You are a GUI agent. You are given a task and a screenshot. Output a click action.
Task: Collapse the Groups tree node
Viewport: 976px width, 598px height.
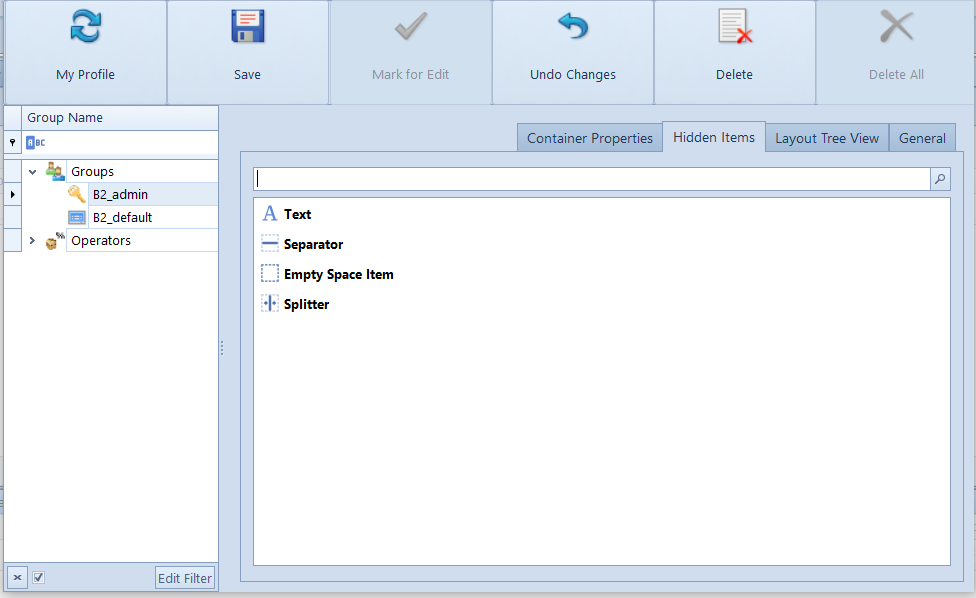pyautogui.click(x=32, y=172)
